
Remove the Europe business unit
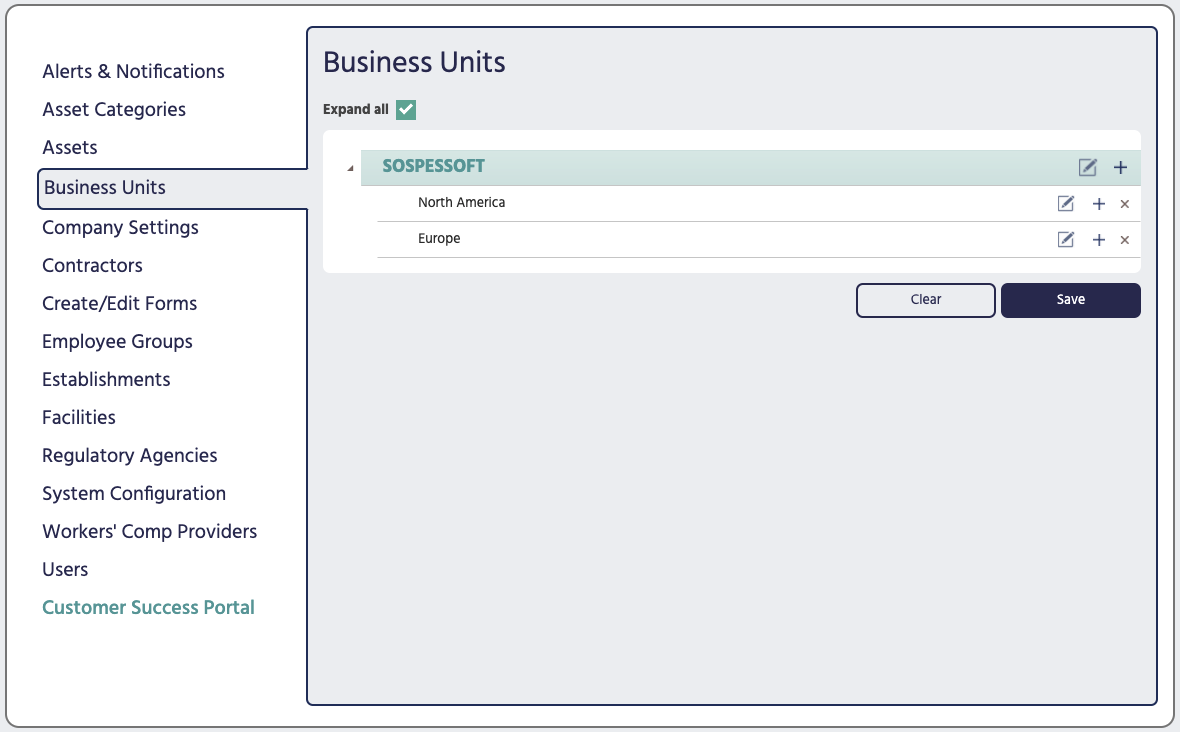point(1123,239)
